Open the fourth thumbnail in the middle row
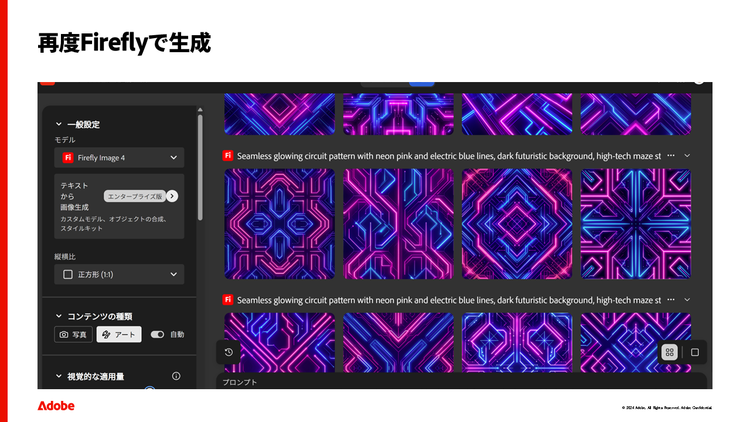 click(x=636, y=223)
